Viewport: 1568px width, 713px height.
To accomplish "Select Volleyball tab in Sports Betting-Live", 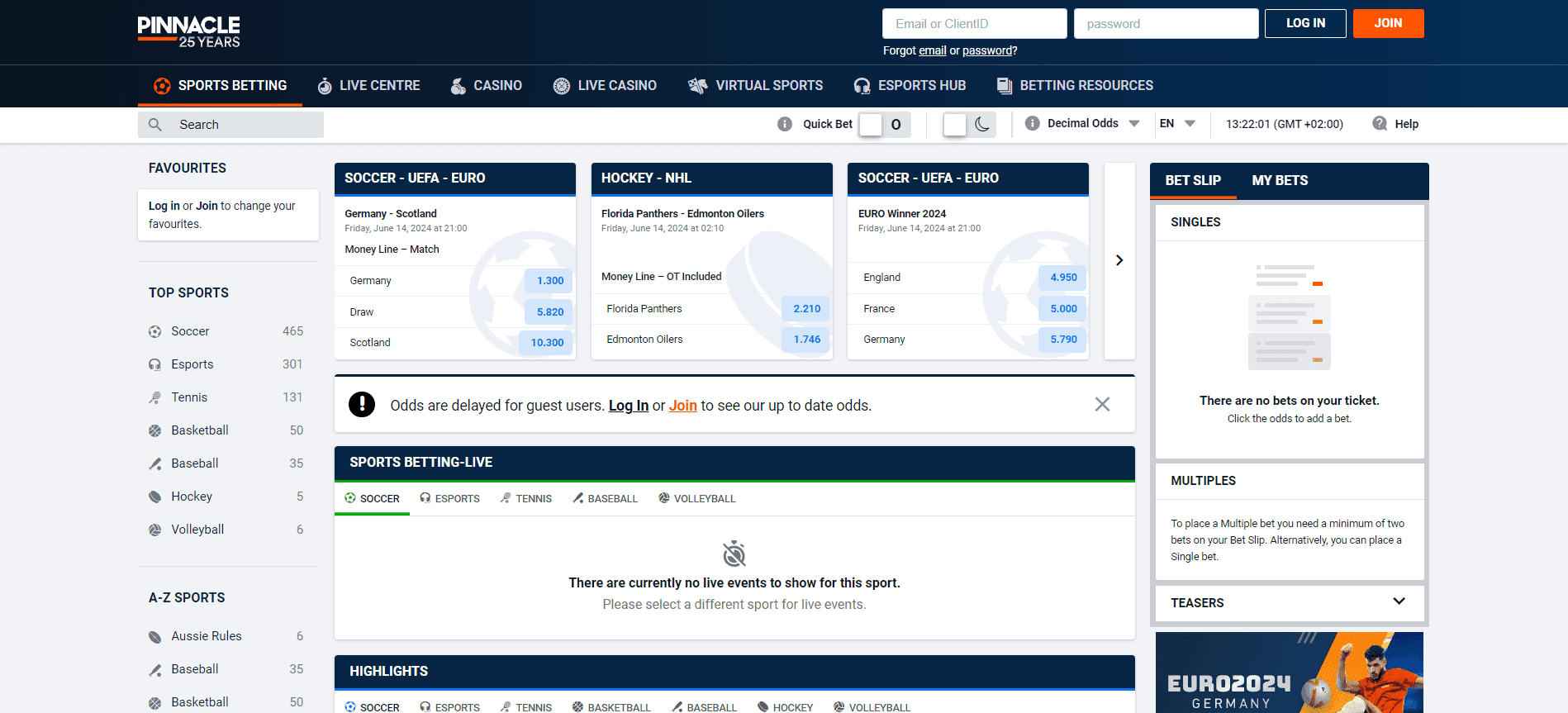I will (696, 499).
